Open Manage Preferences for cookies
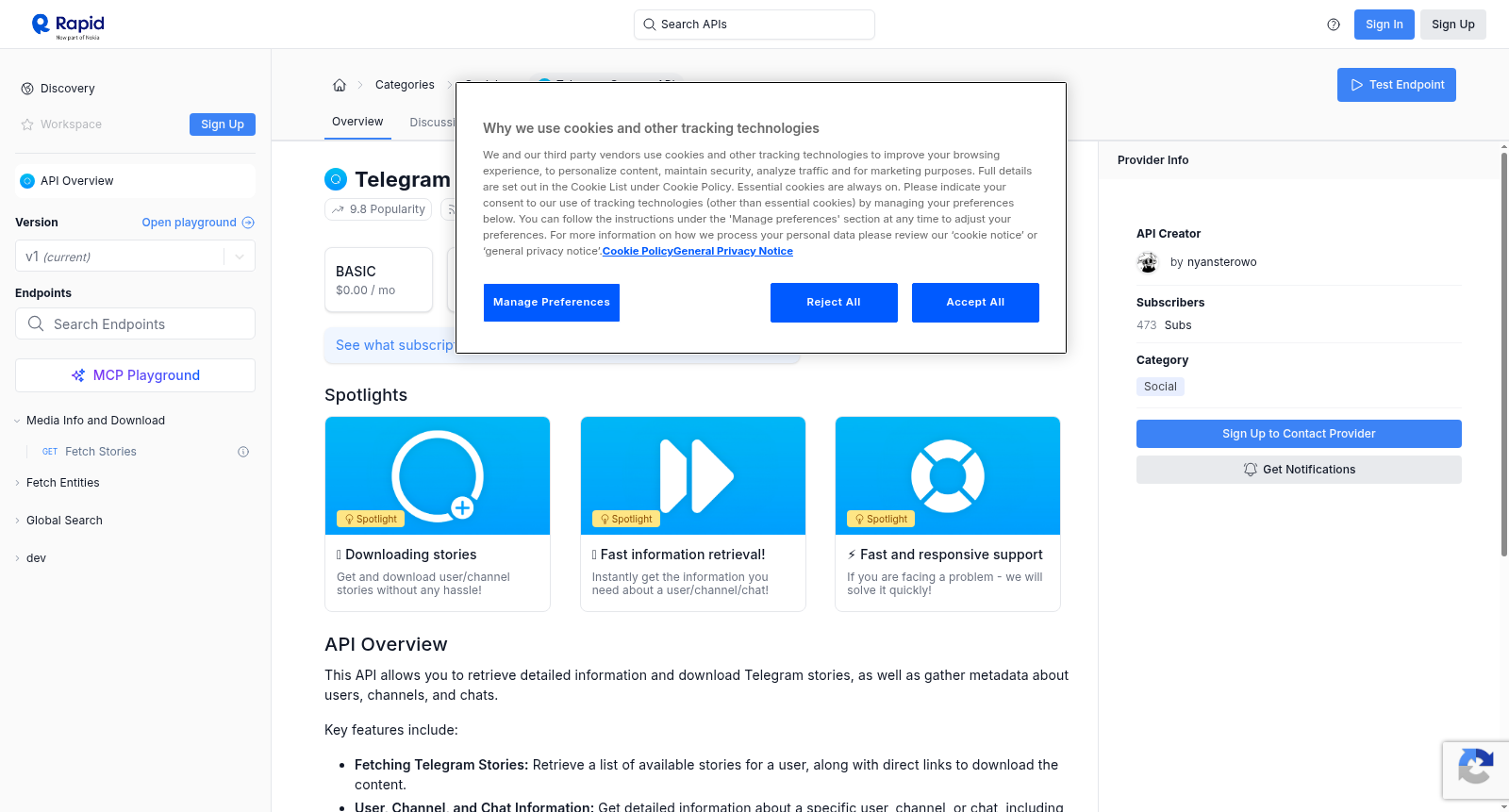 (x=552, y=303)
